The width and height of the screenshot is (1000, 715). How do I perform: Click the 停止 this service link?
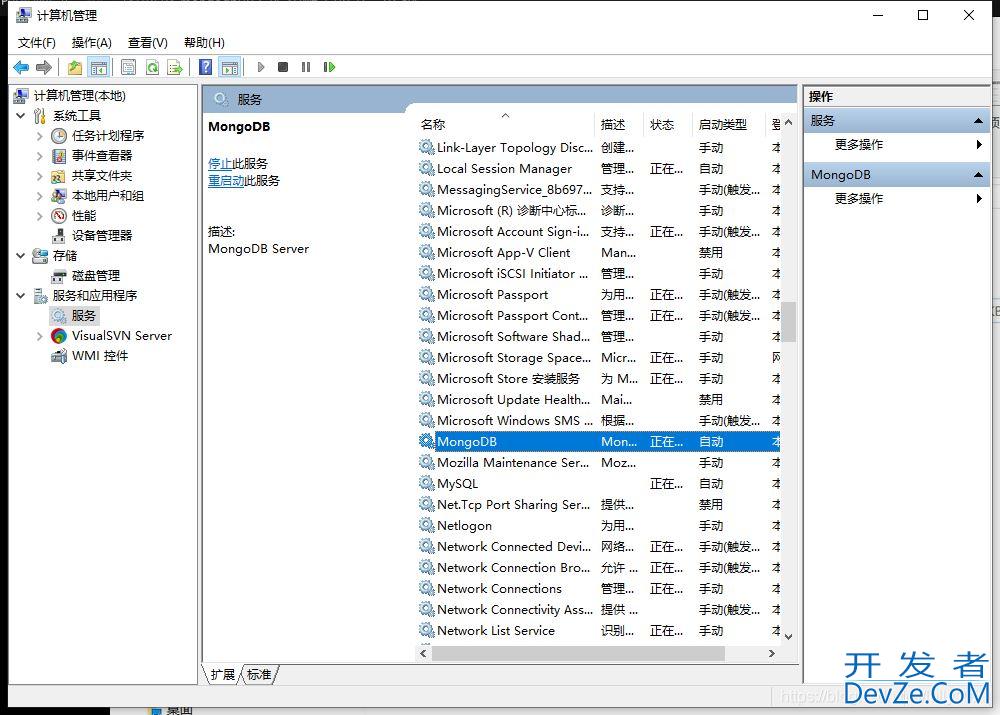(220, 164)
